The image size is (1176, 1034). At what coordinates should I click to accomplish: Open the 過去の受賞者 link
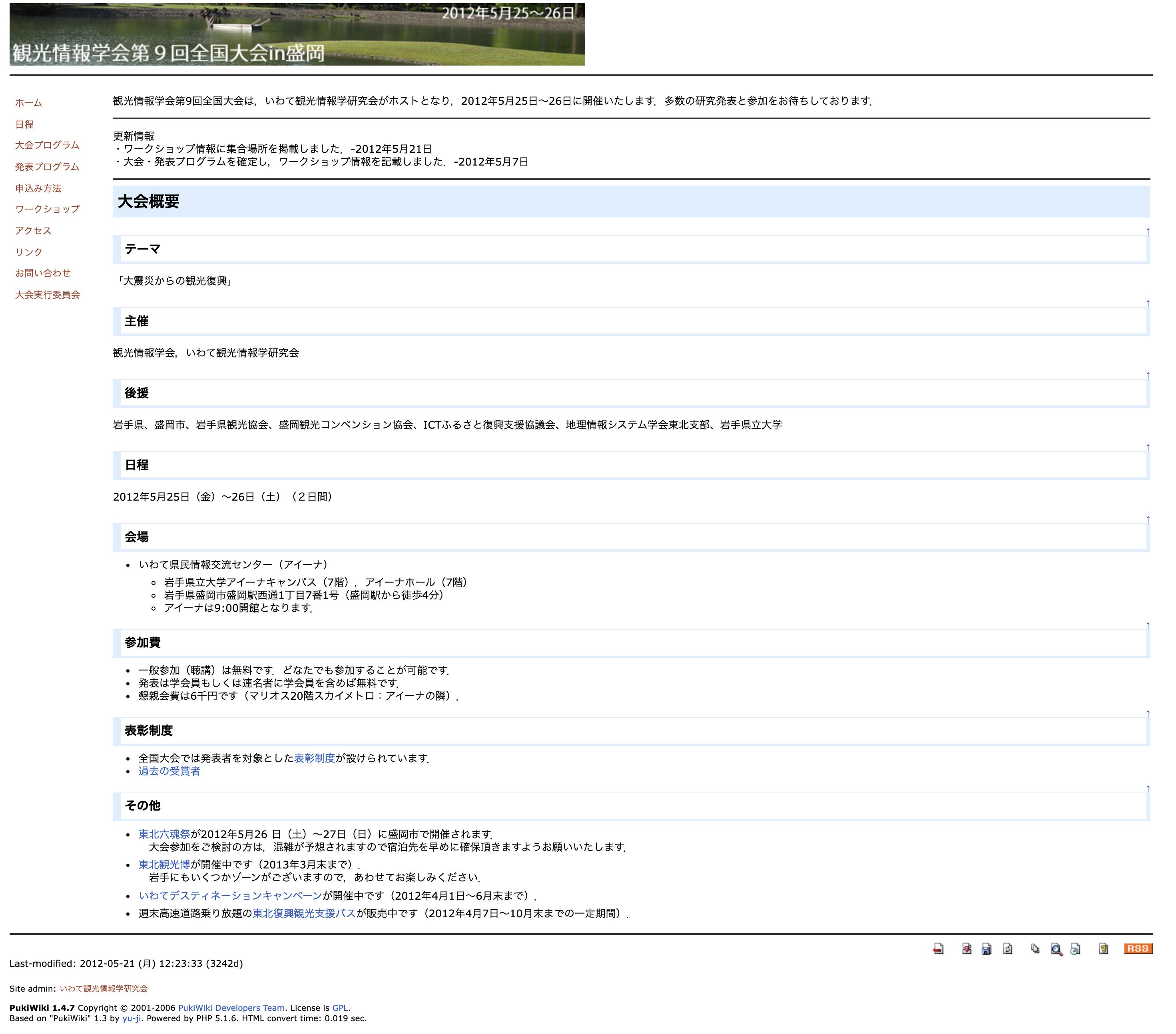click(x=169, y=771)
